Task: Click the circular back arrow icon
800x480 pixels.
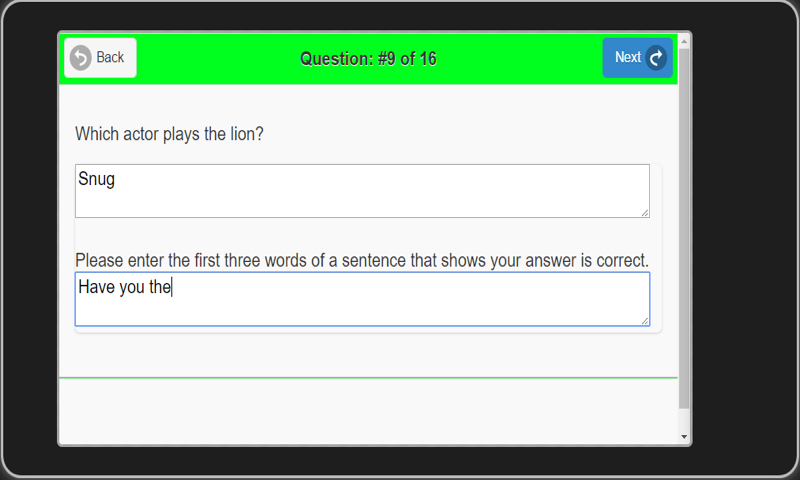Action: [81, 58]
